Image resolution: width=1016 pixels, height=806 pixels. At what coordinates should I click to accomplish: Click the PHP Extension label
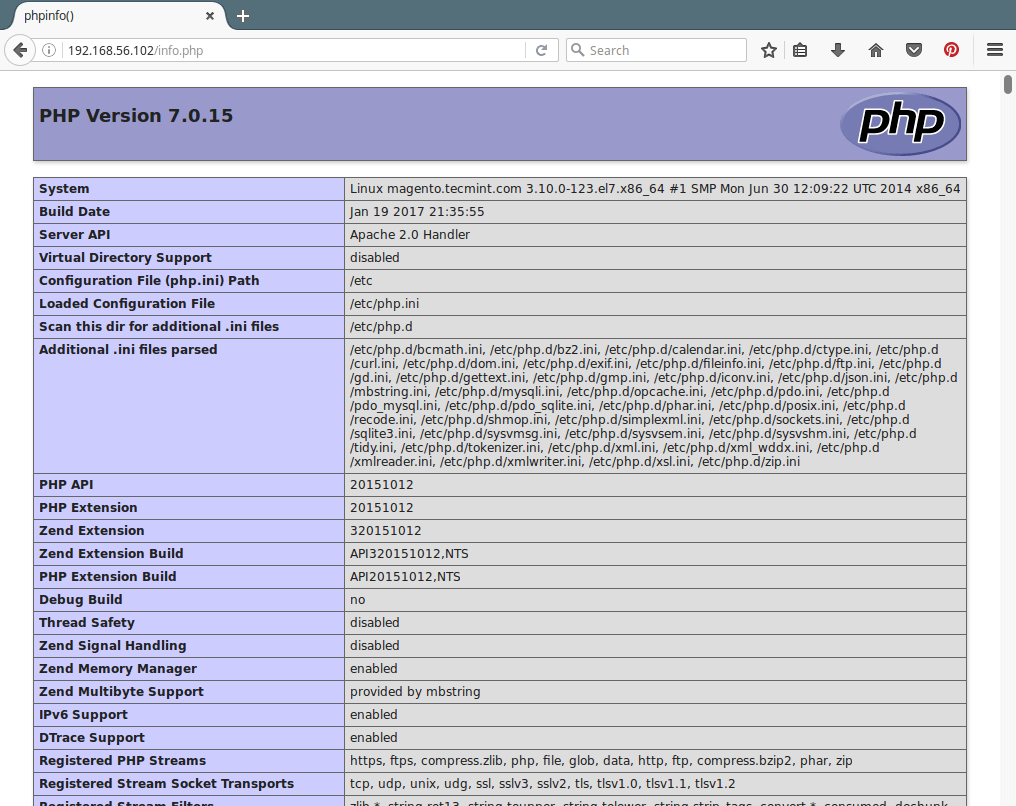pyautogui.click(x=88, y=508)
